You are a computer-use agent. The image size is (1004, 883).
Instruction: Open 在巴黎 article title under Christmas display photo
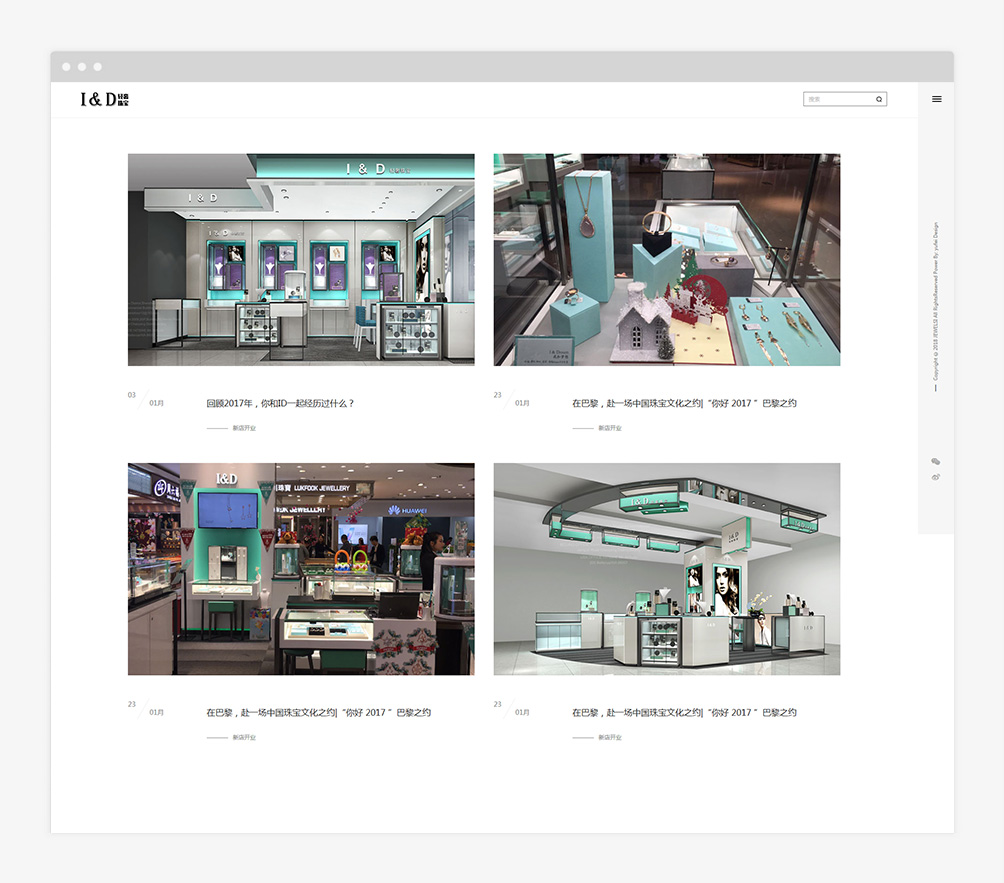coord(684,404)
